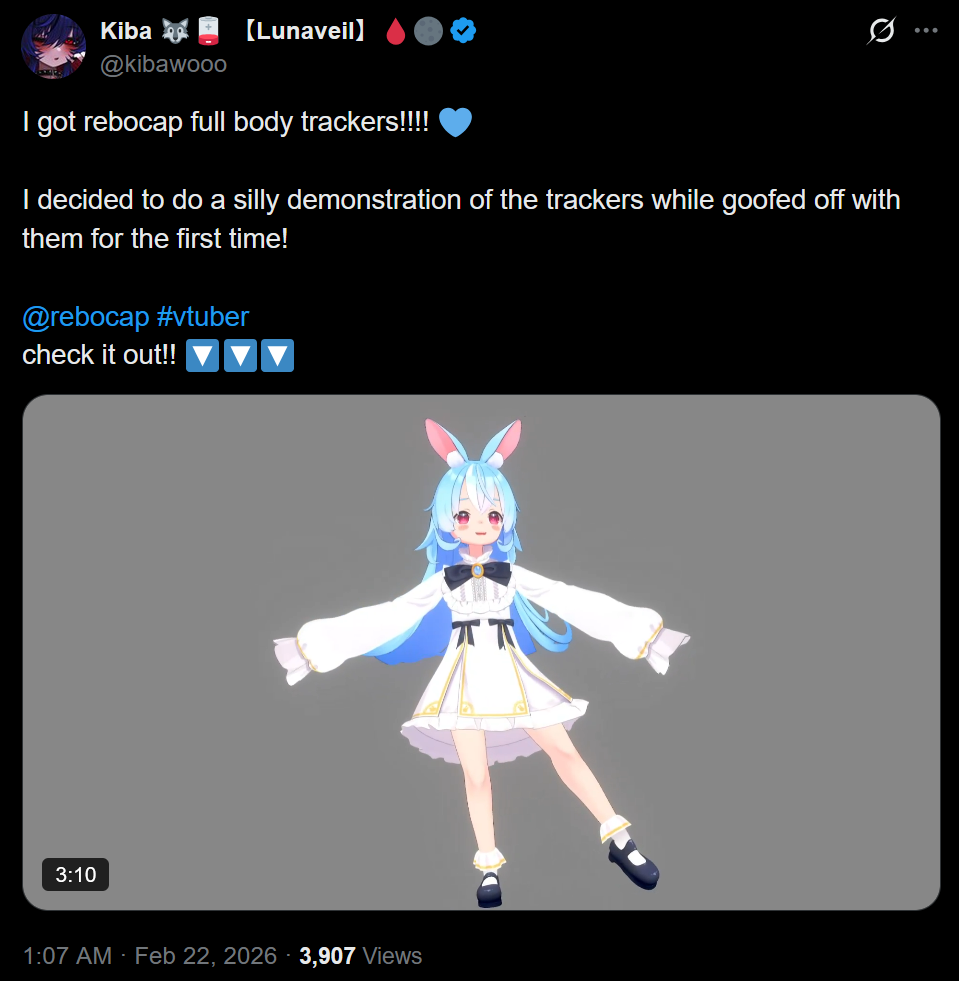This screenshot has height=981, width=959.
Task: Click the Lunaveil bracketed name text
Action: point(306,31)
